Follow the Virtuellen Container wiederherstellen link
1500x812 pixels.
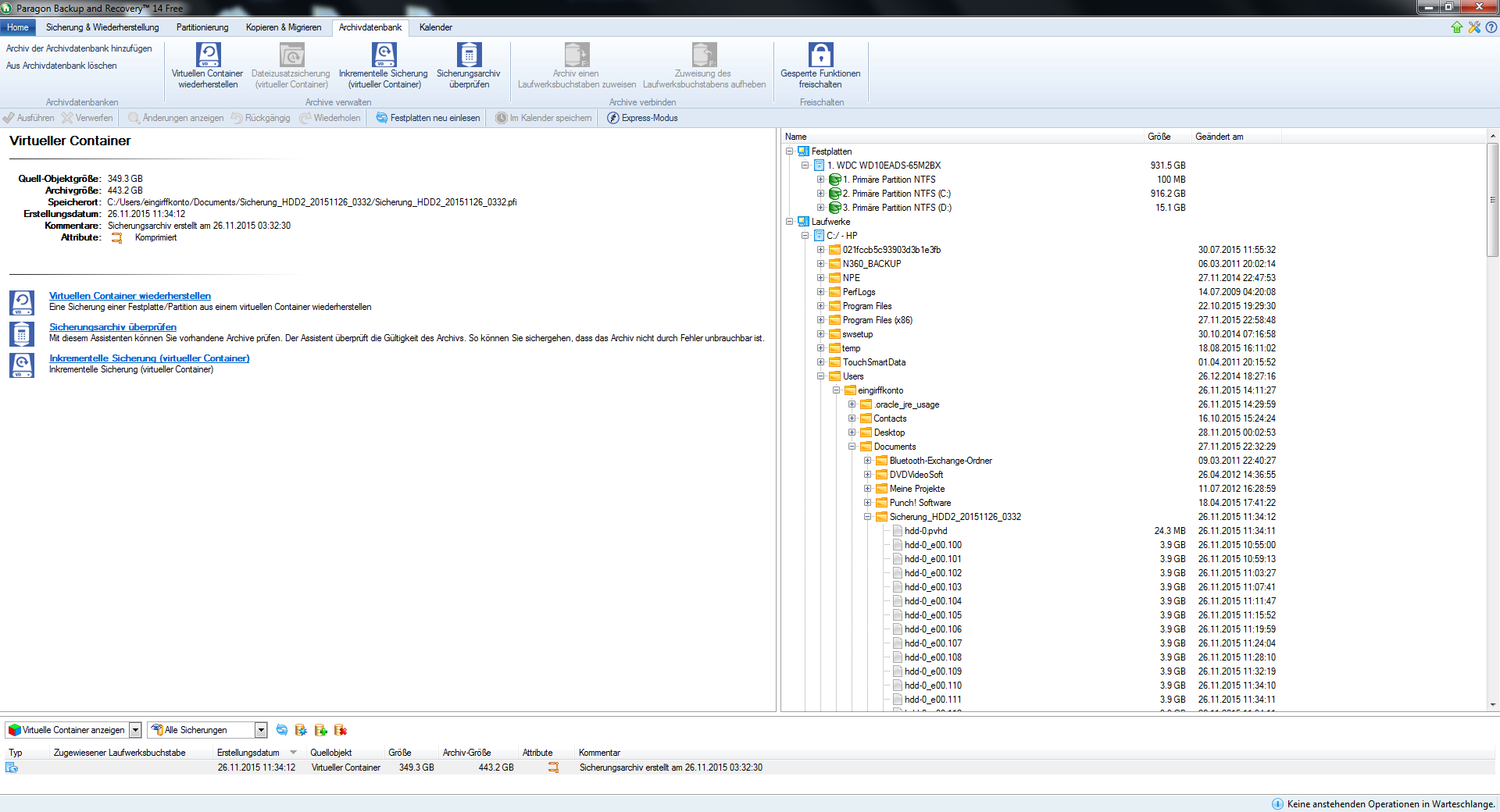coord(130,296)
